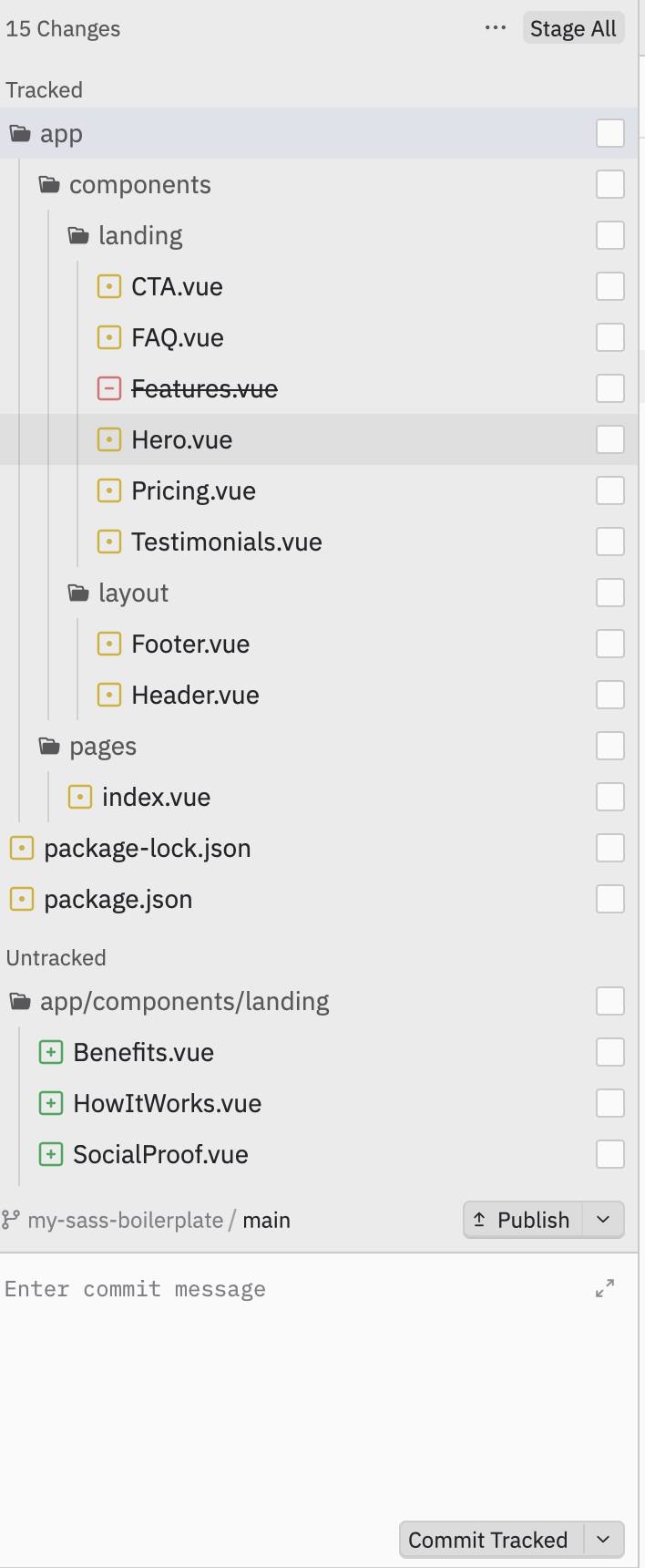Open the three-dots more options menu
This screenshot has height=1568, width=645.
496,28
